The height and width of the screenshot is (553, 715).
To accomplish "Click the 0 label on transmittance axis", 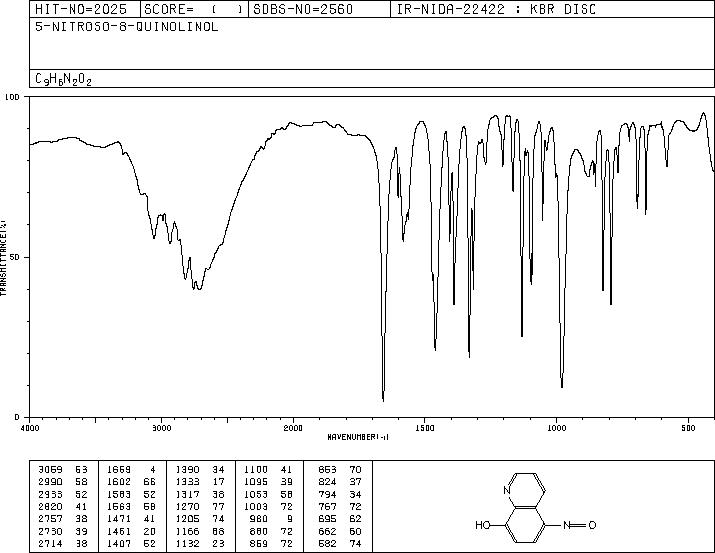I will 17,417.
